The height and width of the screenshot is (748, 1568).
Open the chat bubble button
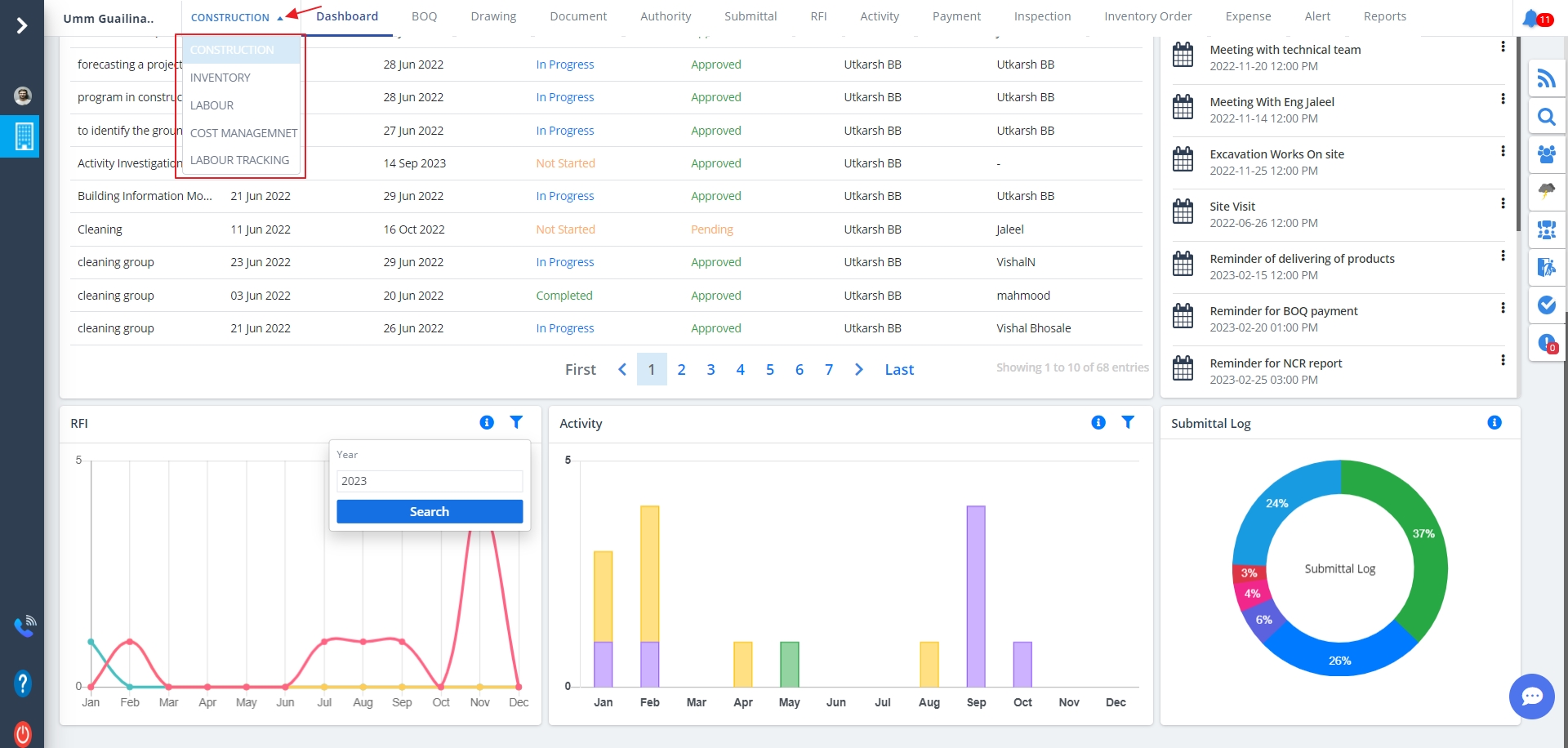coord(1531,696)
